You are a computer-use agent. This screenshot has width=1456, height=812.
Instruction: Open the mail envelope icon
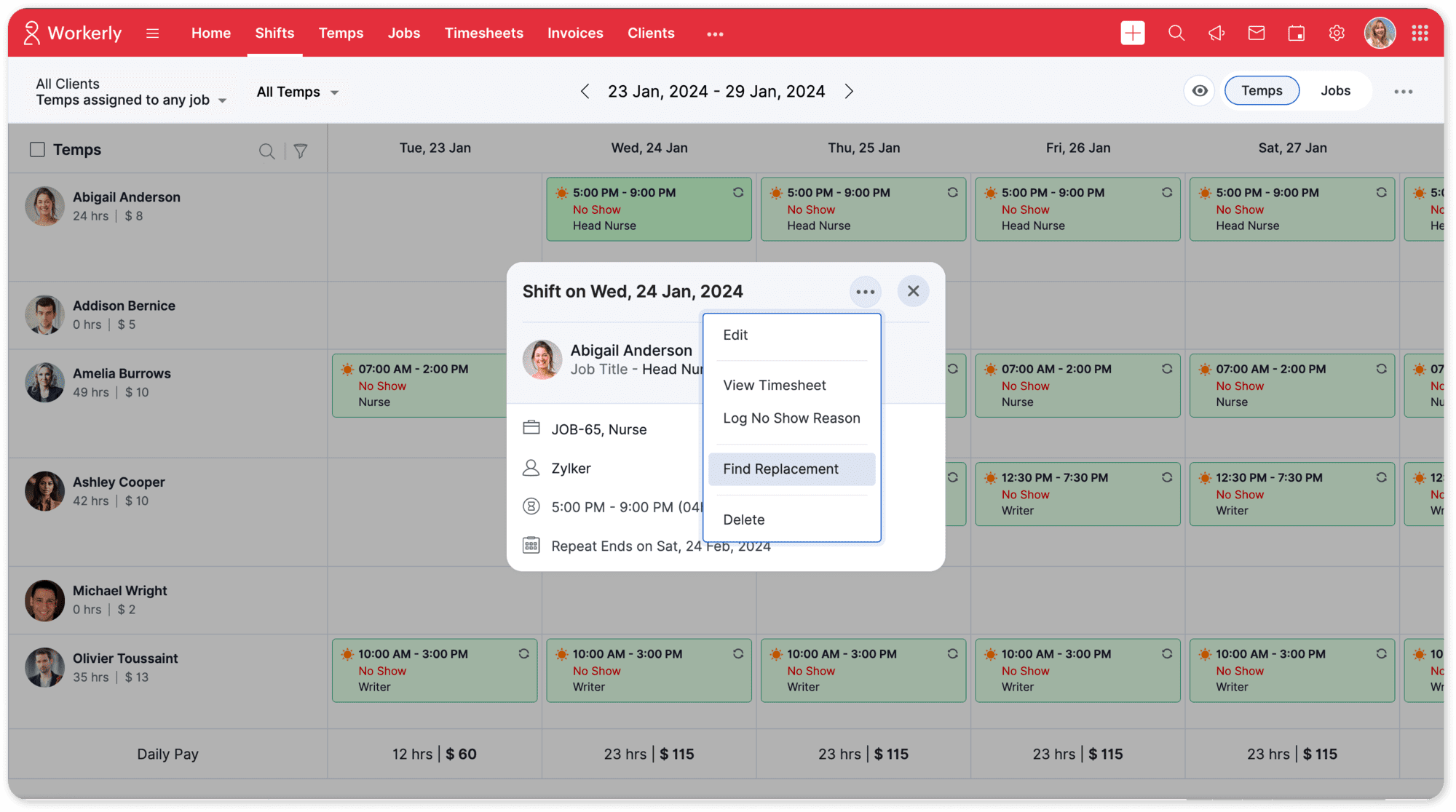point(1256,33)
